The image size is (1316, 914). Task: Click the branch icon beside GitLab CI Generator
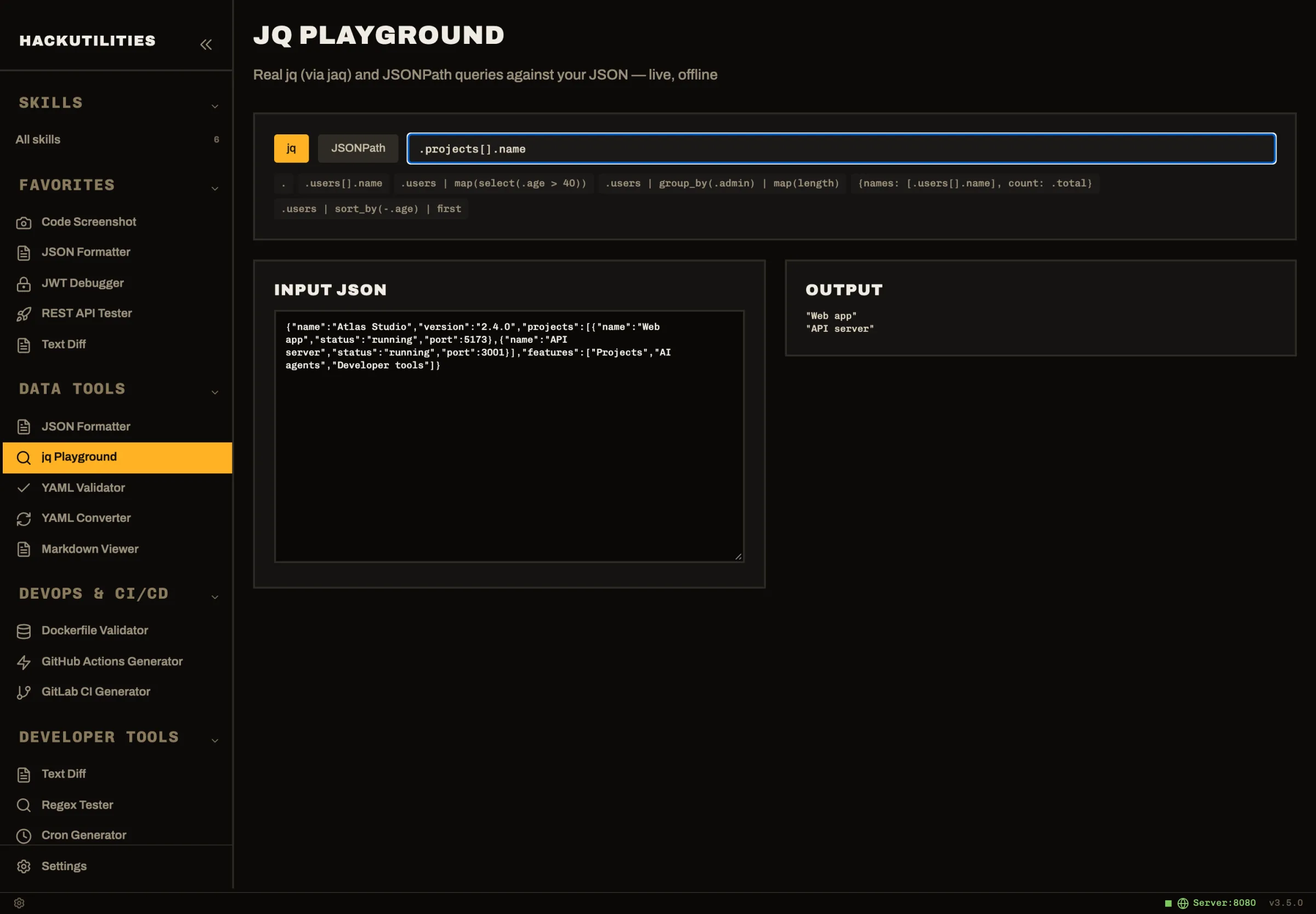(x=24, y=692)
